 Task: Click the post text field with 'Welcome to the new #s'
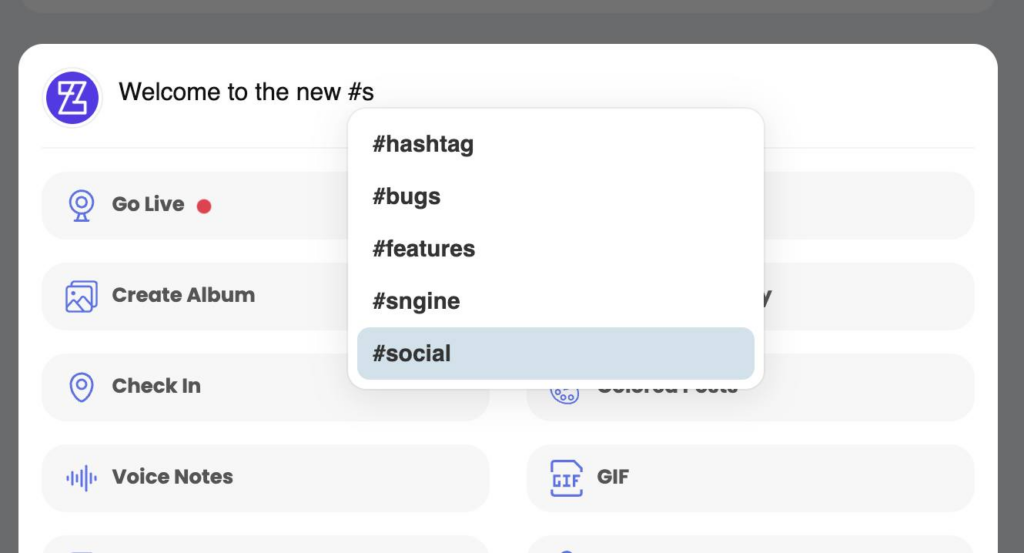[x=246, y=93]
